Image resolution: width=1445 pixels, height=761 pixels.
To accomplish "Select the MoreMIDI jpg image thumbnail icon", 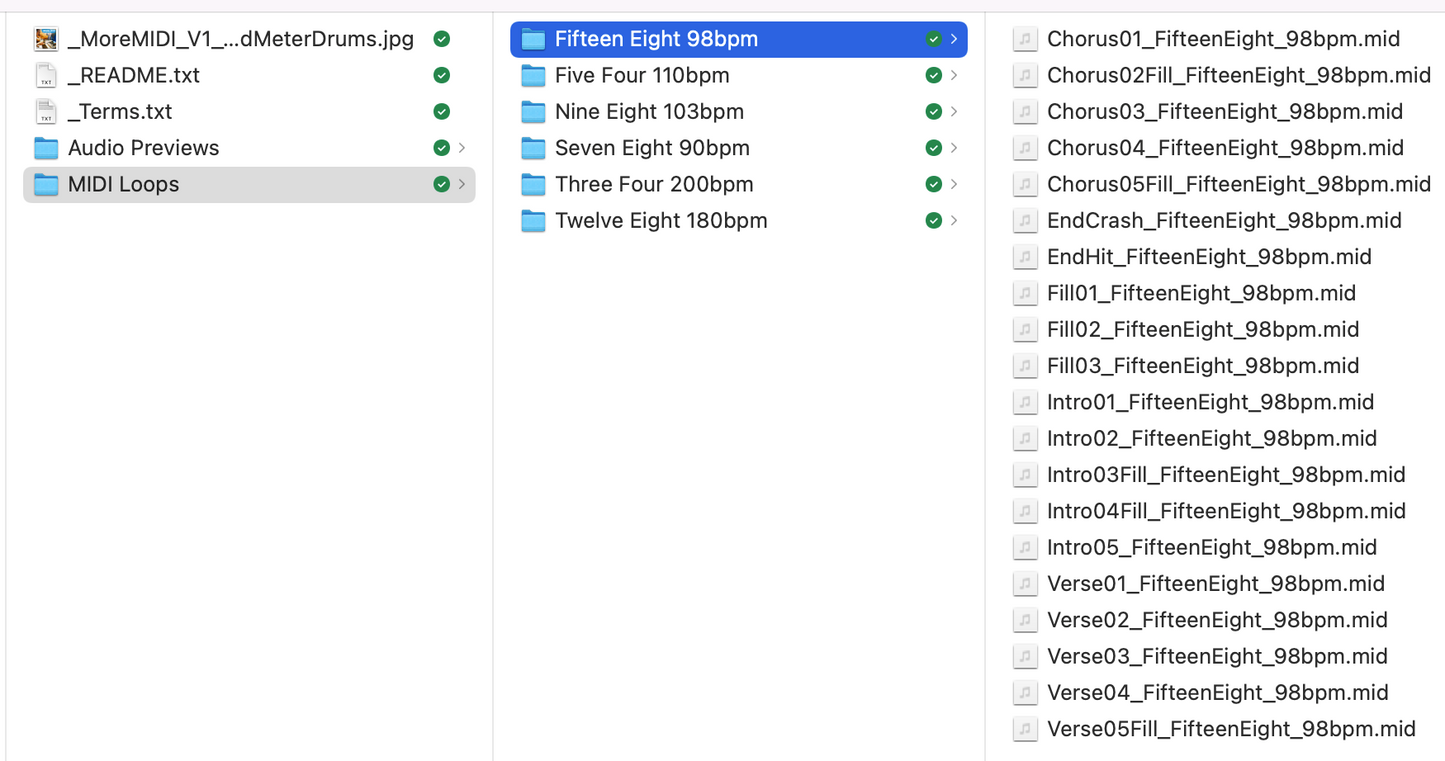I will tap(46, 39).
